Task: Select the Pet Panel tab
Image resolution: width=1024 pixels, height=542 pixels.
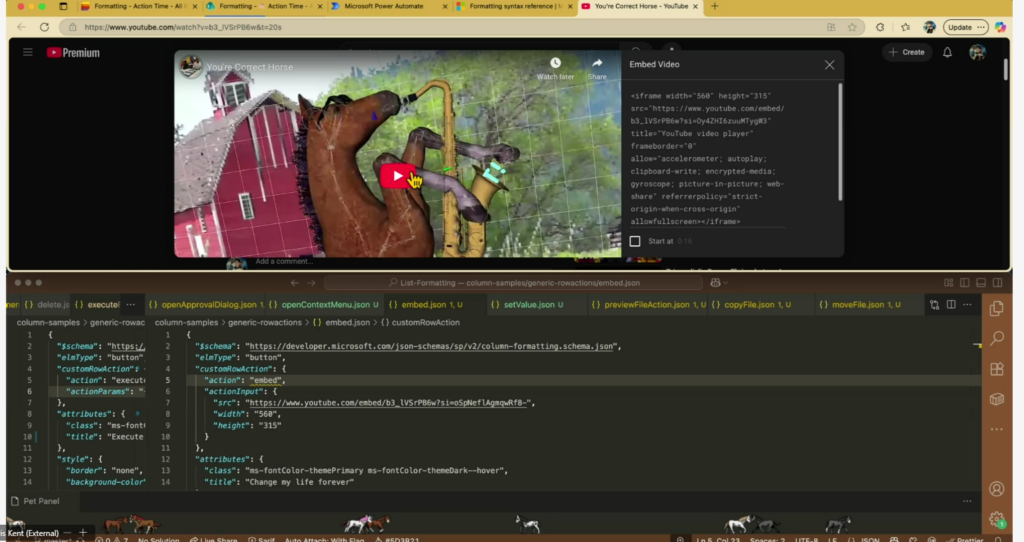Action: coord(41,502)
